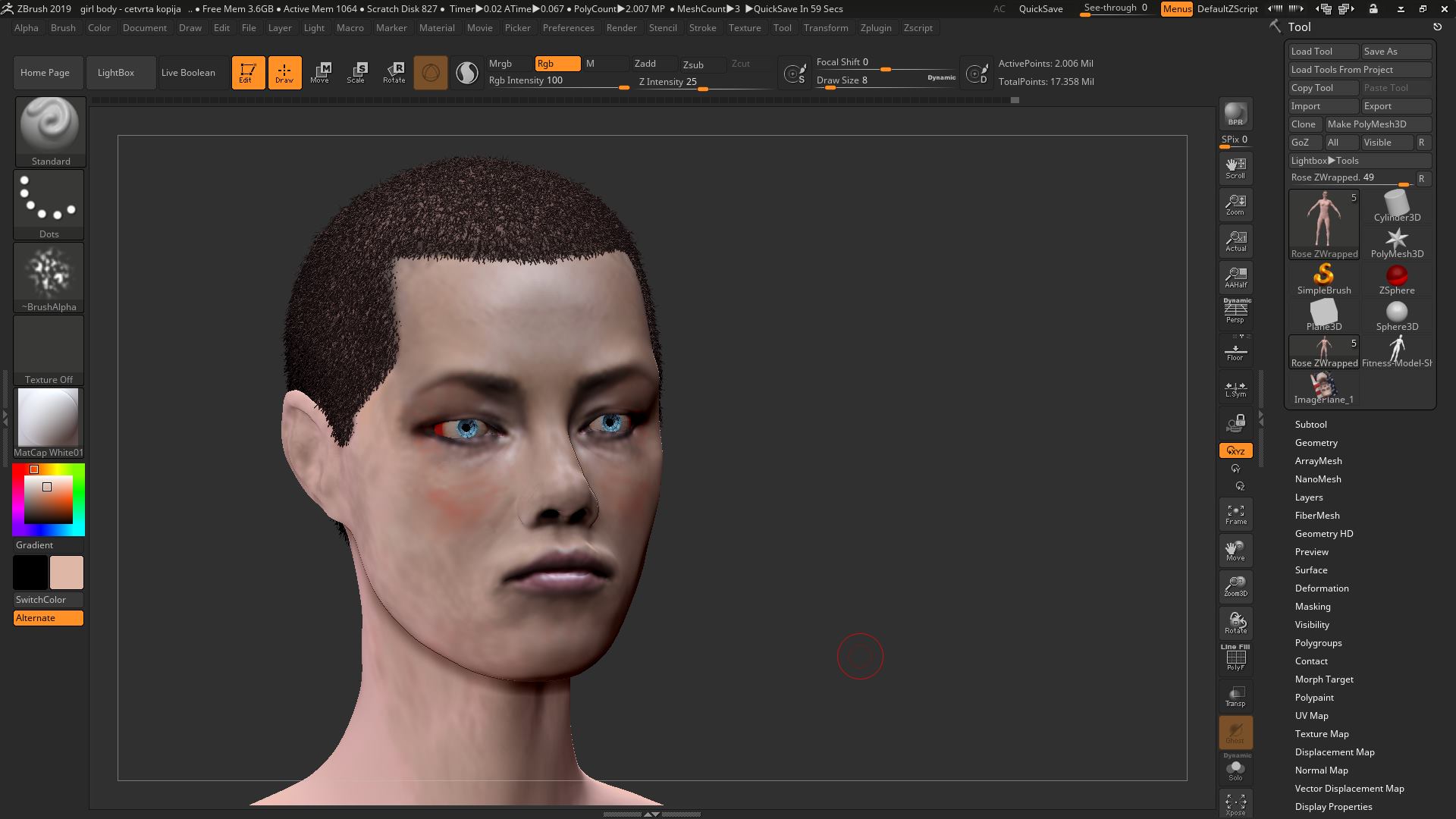Expand the Subtool palette section

1310,425
